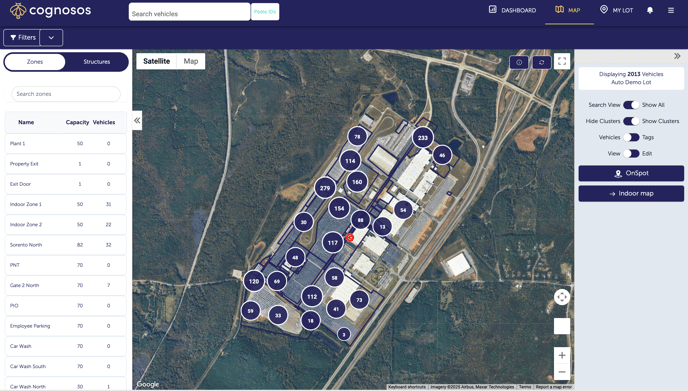
Task: Toggle Search View / Show All switch
Action: click(x=631, y=105)
